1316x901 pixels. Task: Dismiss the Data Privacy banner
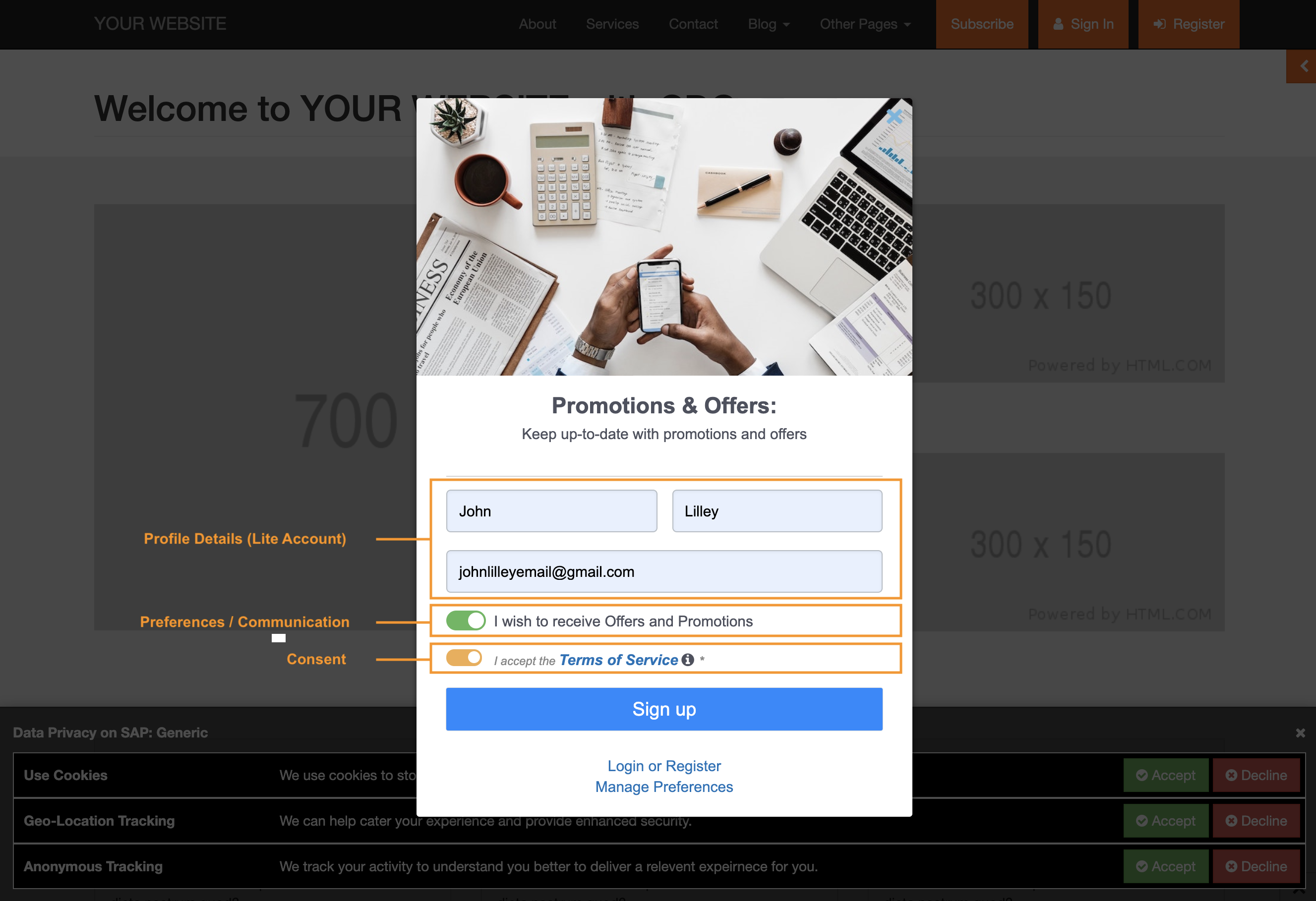click(x=1300, y=733)
